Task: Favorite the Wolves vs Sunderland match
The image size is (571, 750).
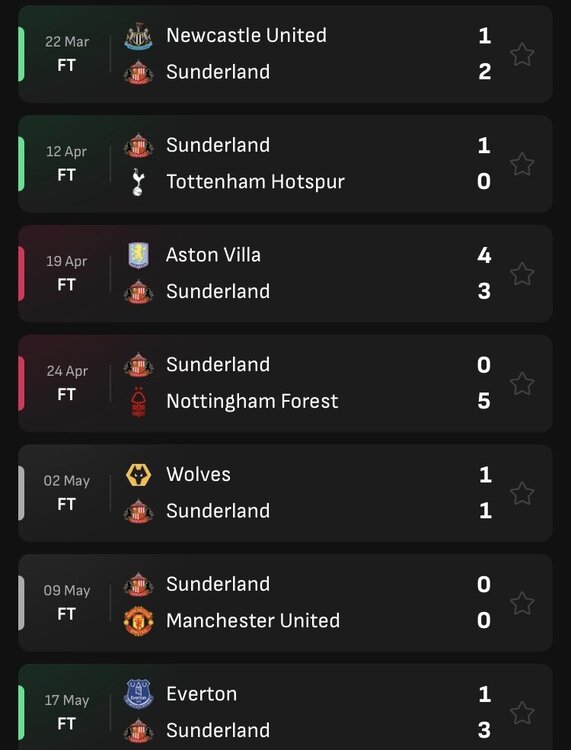Action: click(x=522, y=493)
